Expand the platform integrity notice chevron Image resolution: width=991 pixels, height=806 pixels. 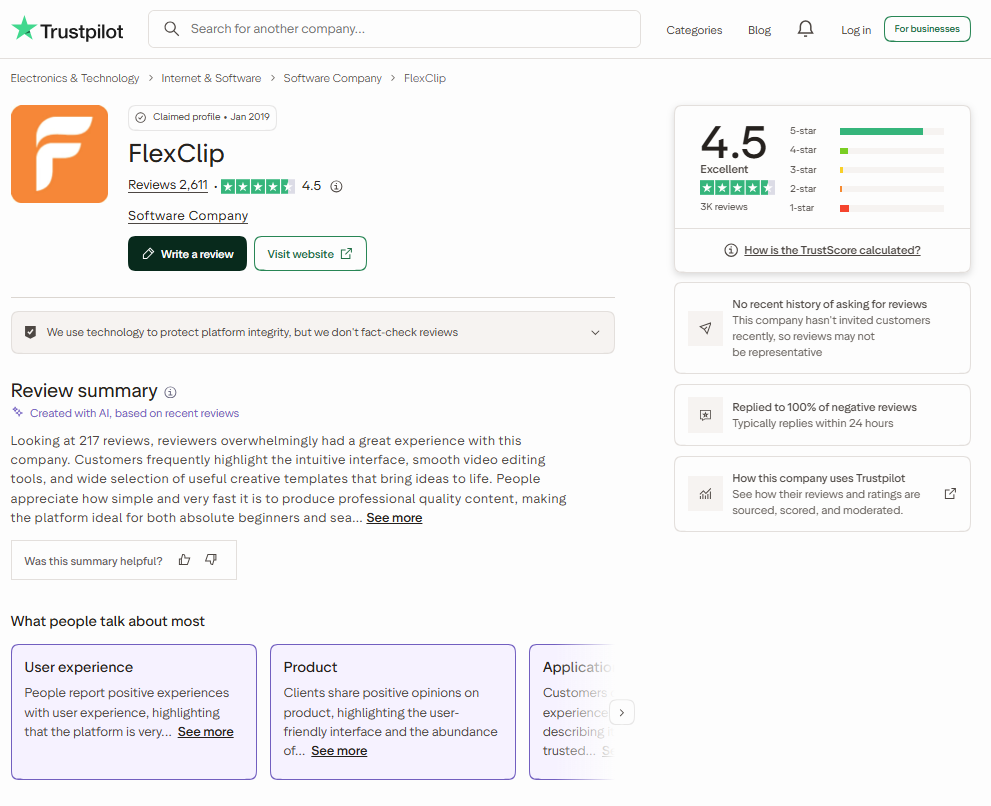click(595, 333)
